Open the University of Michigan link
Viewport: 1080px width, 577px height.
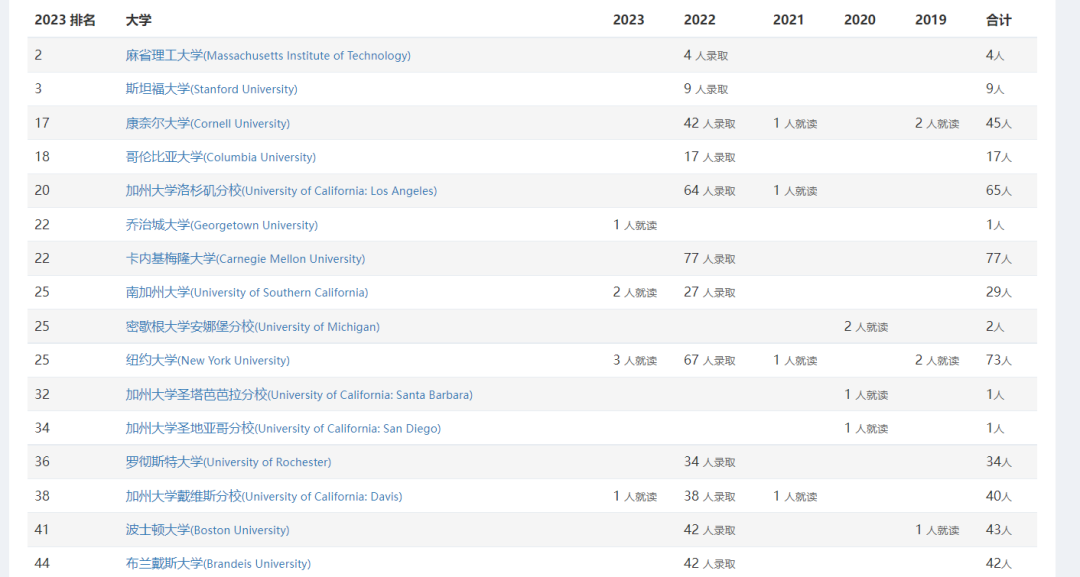coord(253,326)
